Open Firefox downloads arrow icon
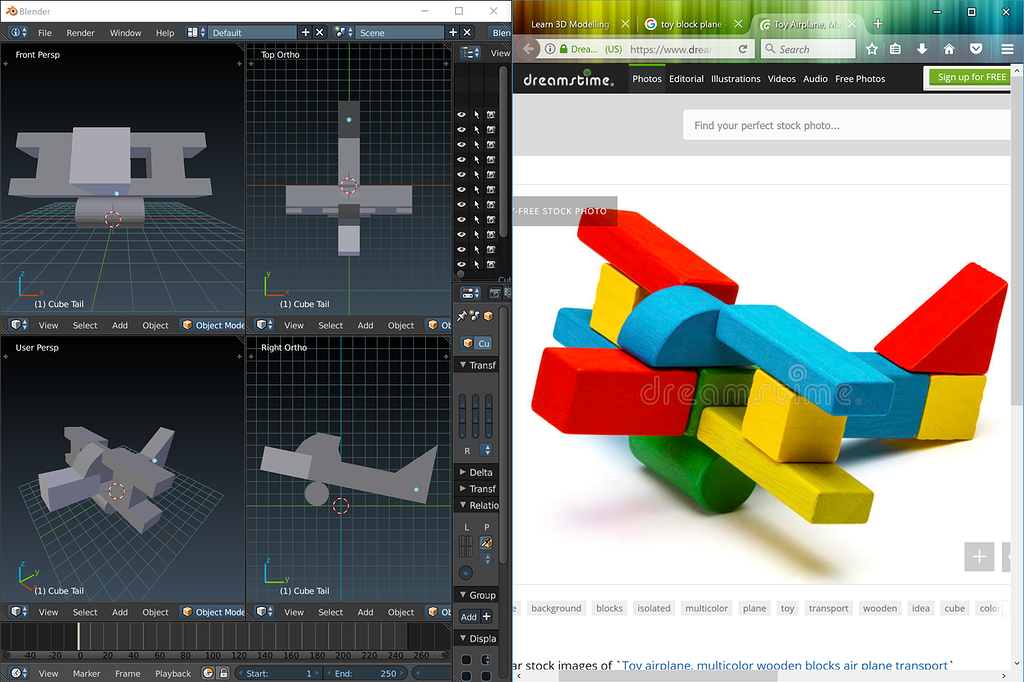This screenshot has height=682, width=1024. click(921, 49)
